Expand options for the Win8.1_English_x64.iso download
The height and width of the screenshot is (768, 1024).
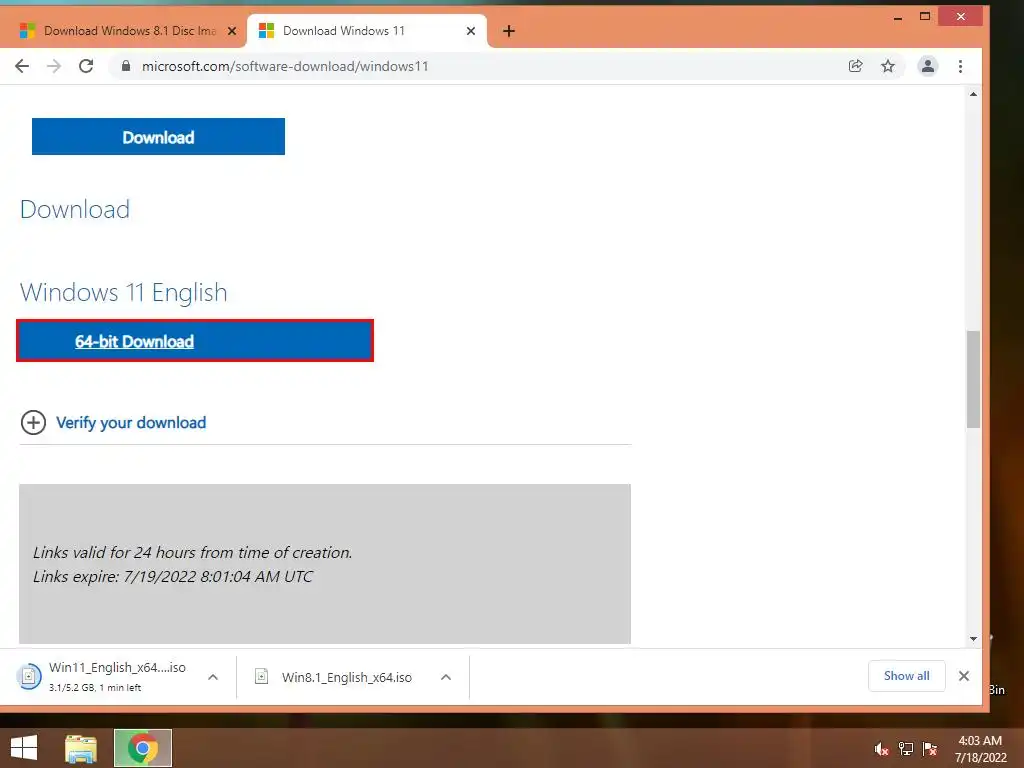(x=446, y=677)
